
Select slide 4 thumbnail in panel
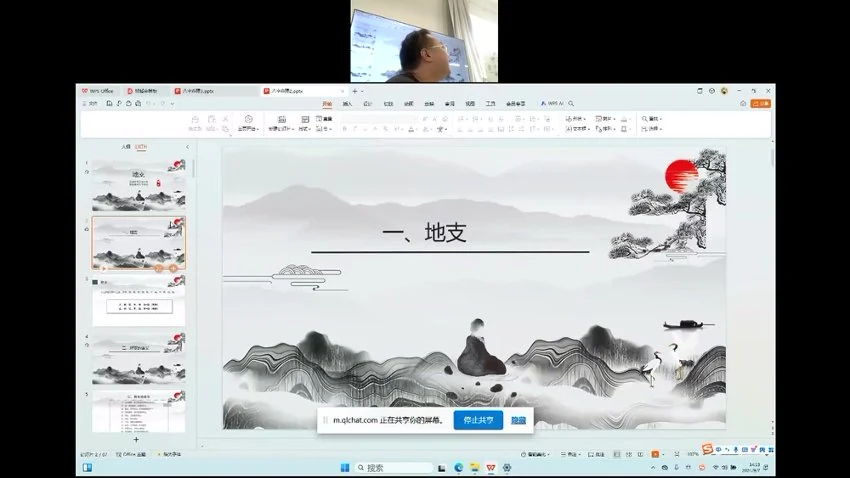[x=139, y=358]
